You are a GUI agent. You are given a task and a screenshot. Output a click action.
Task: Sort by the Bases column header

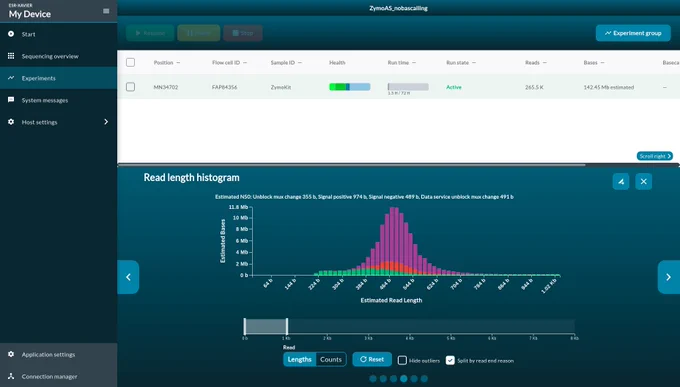[594, 62]
